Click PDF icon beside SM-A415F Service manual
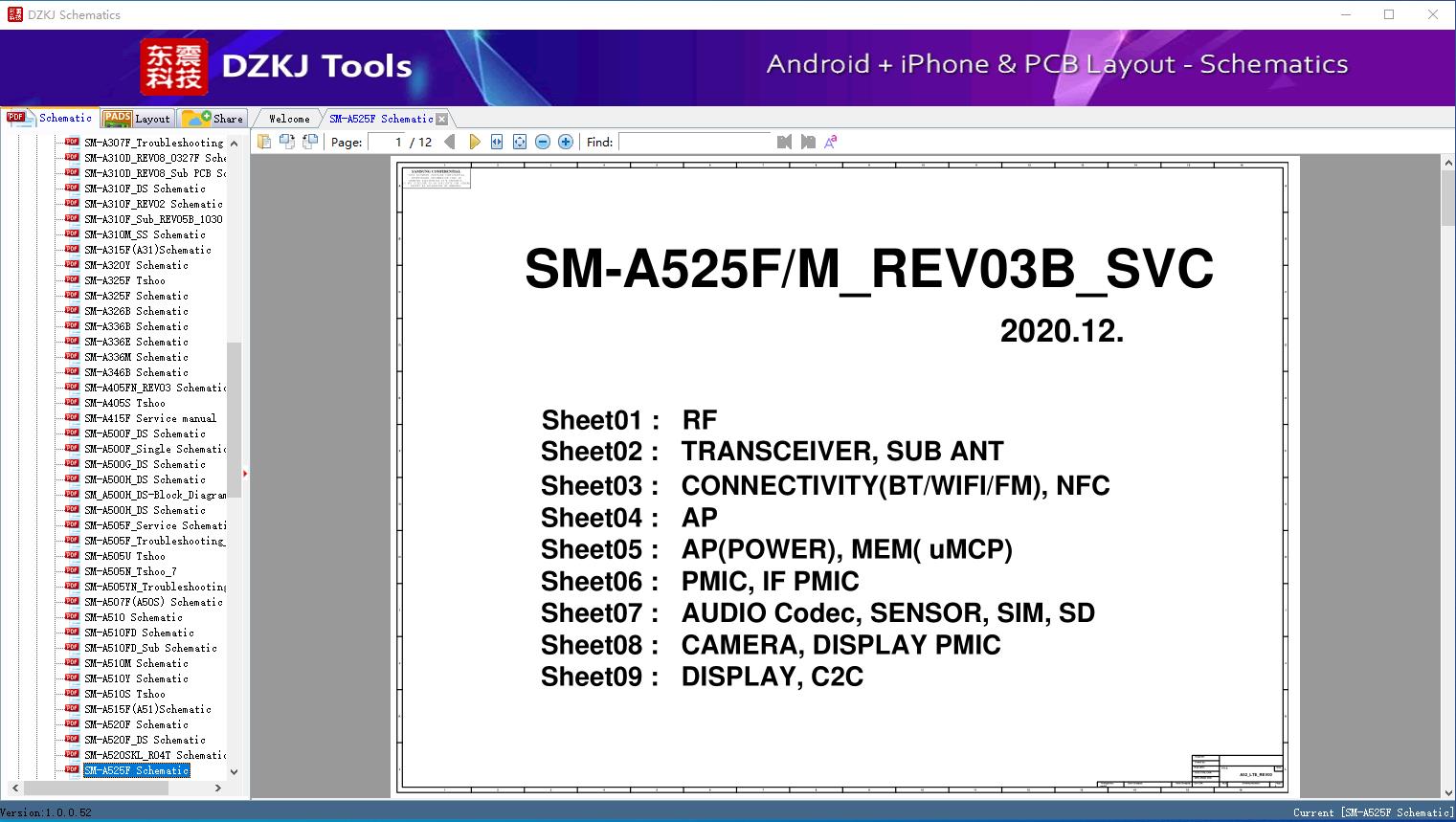Image resolution: width=1456 pixels, height=822 pixels. (72, 417)
